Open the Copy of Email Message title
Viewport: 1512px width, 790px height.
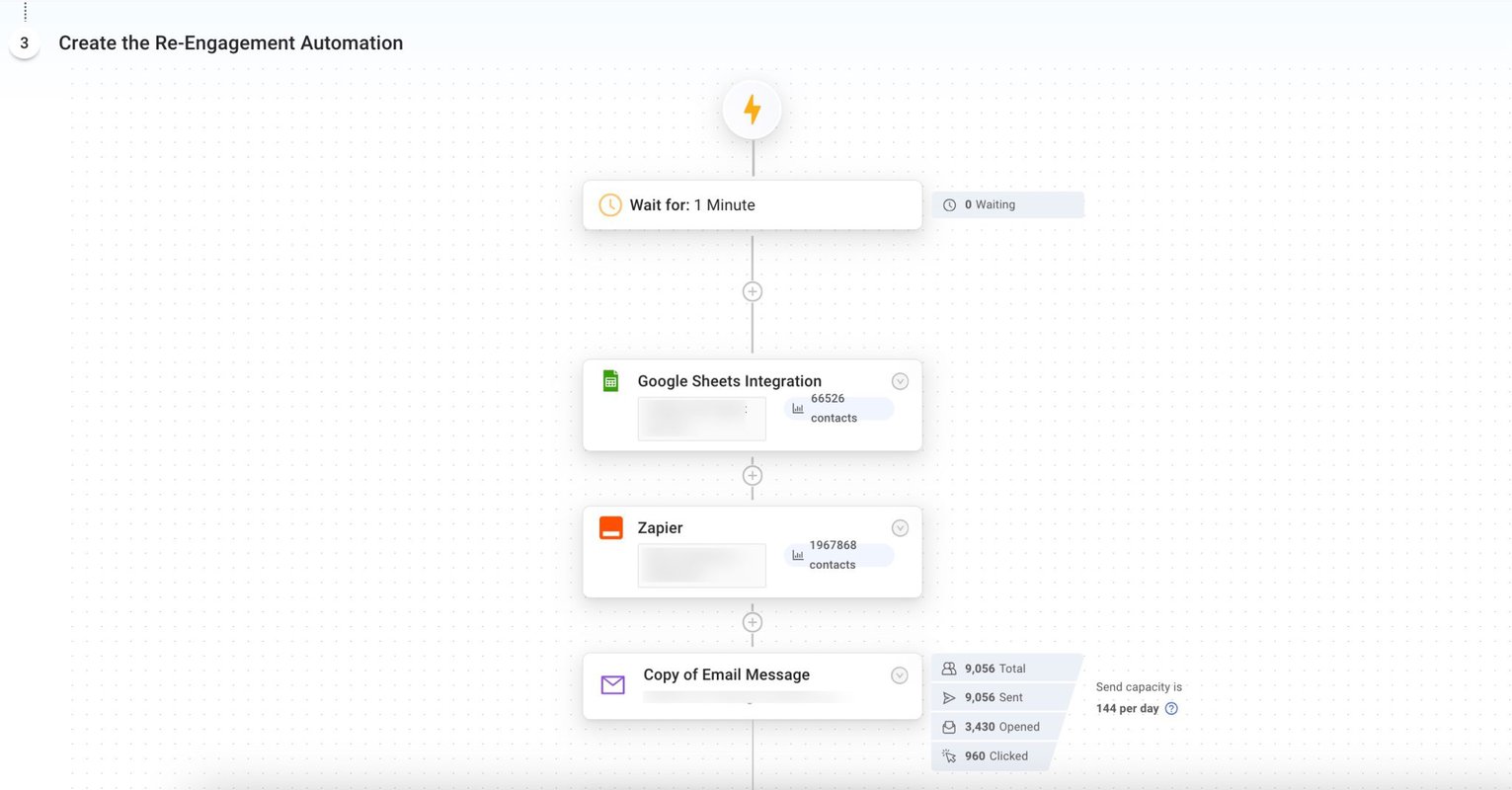point(727,674)
